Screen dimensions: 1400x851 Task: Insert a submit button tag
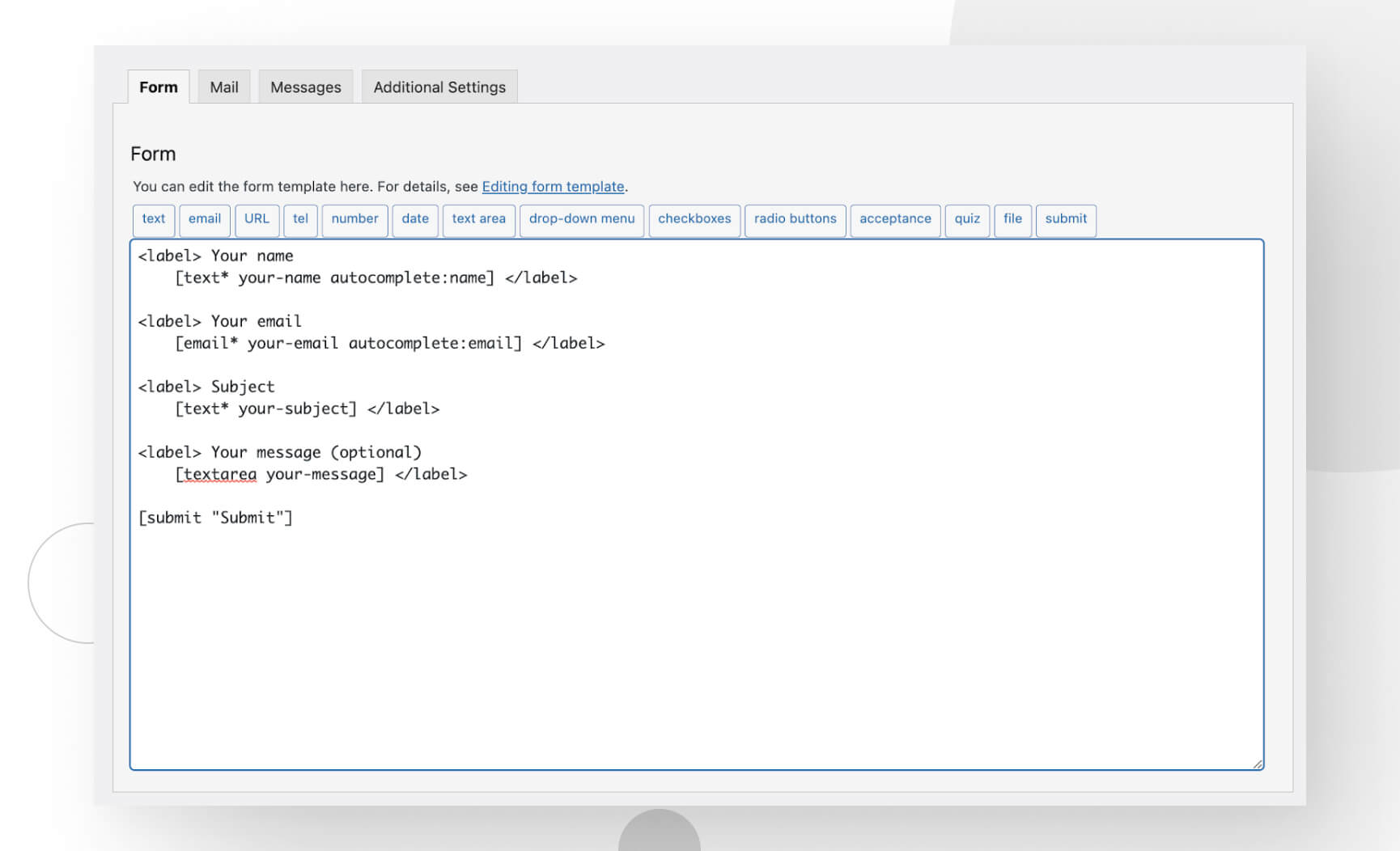[1066, 219]
